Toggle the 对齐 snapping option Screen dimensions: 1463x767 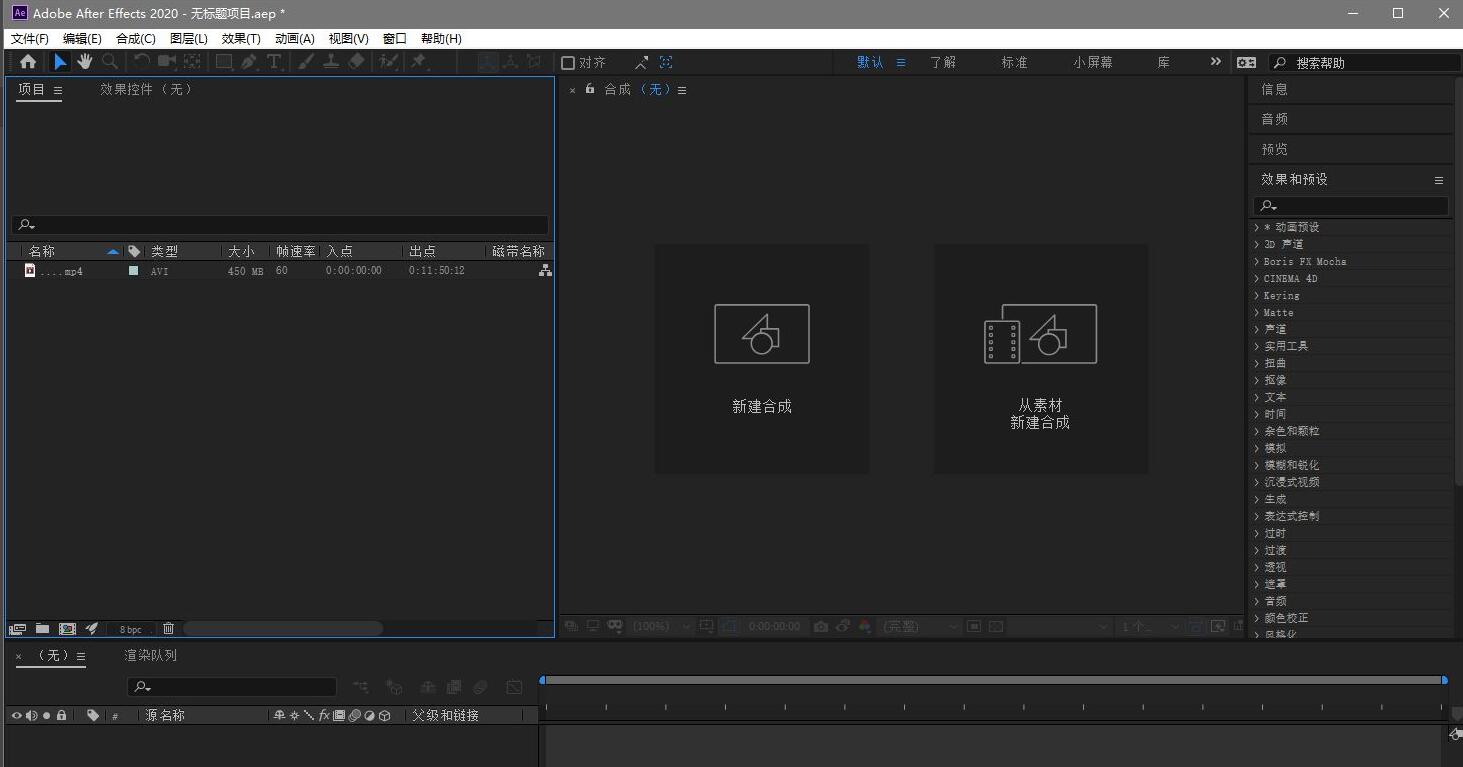coord(567,61)
